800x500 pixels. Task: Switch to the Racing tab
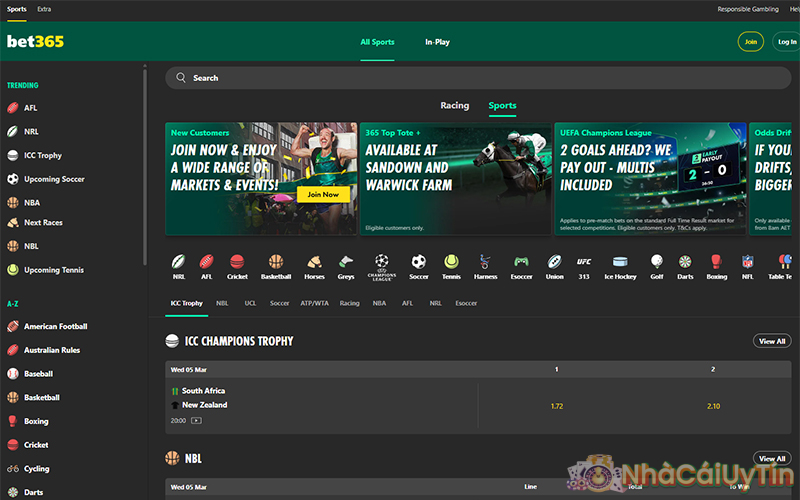455,105
